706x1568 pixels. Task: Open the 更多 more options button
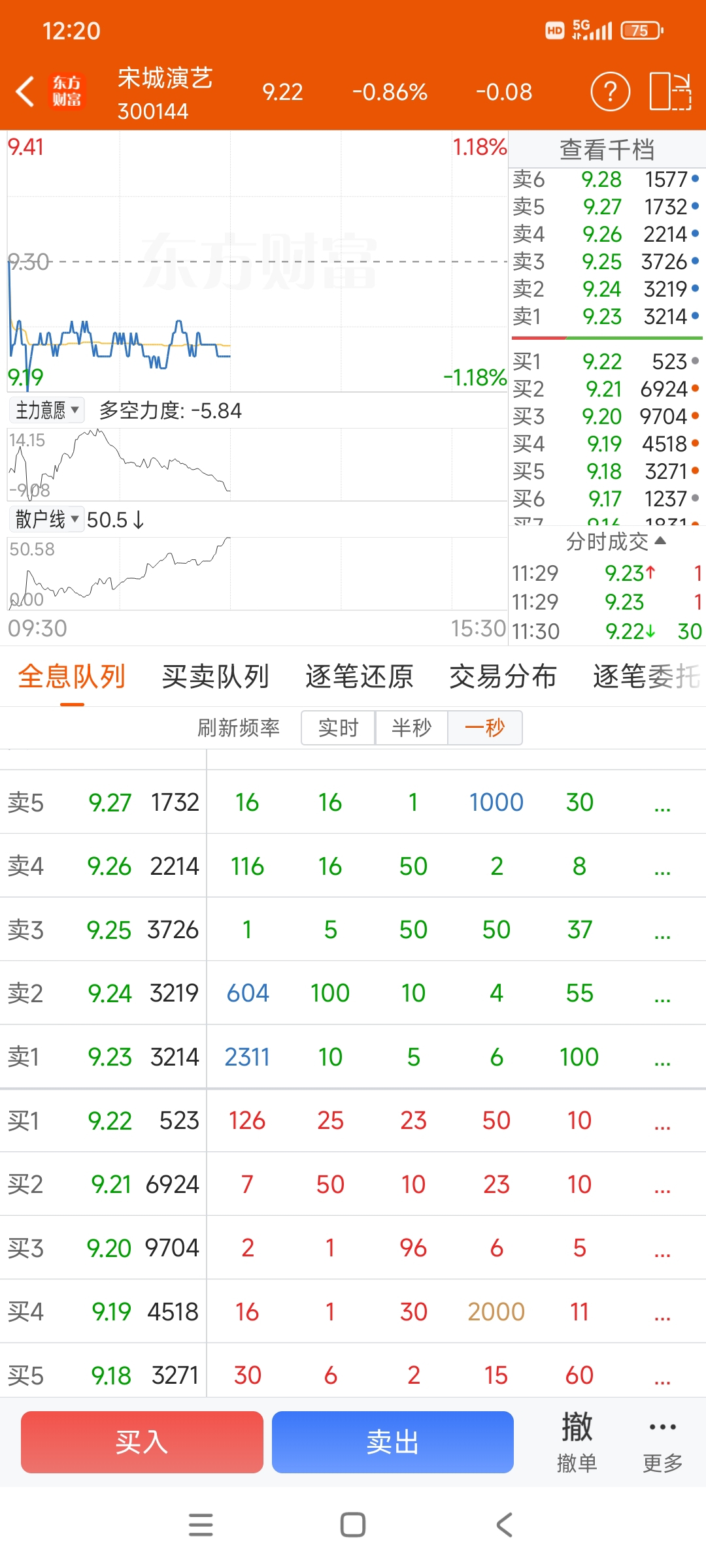[663, 1443]
